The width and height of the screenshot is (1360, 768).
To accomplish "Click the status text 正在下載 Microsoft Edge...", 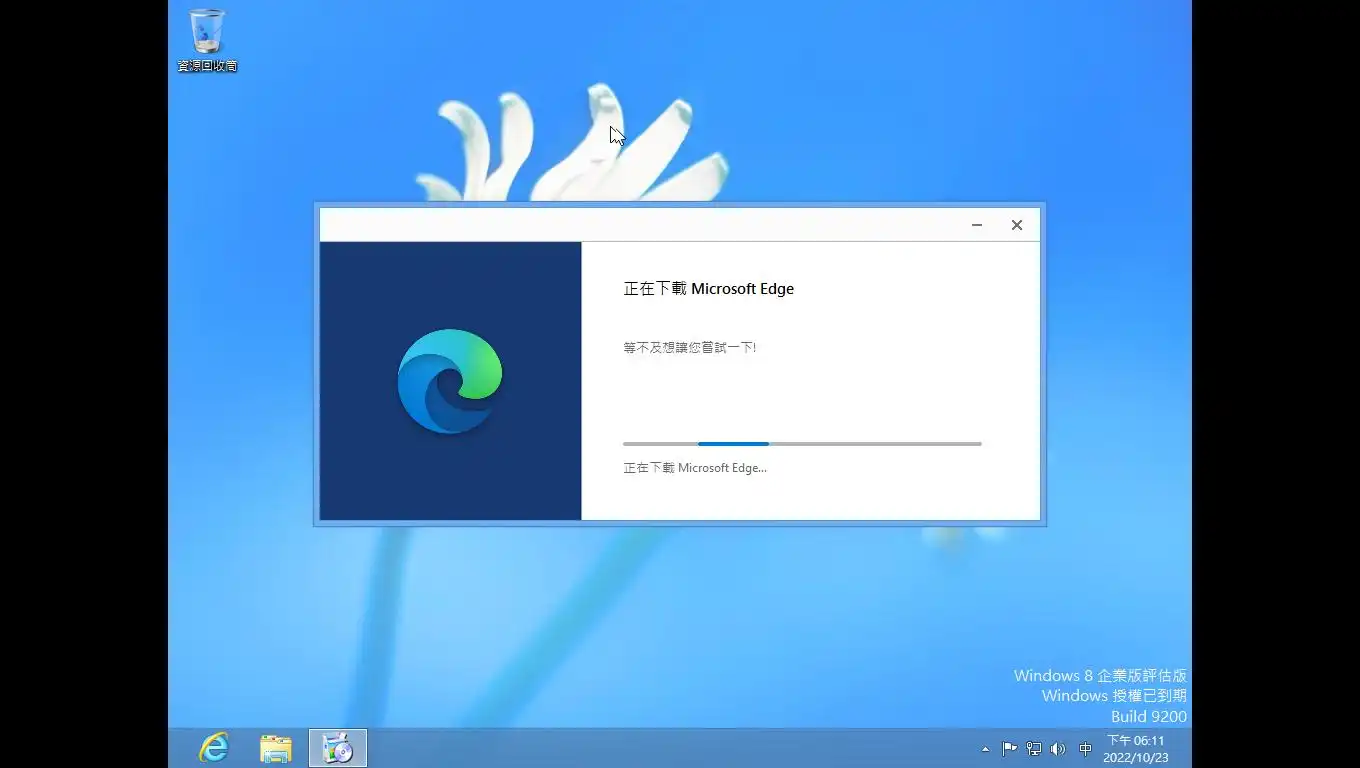I will tap(695, 467).
